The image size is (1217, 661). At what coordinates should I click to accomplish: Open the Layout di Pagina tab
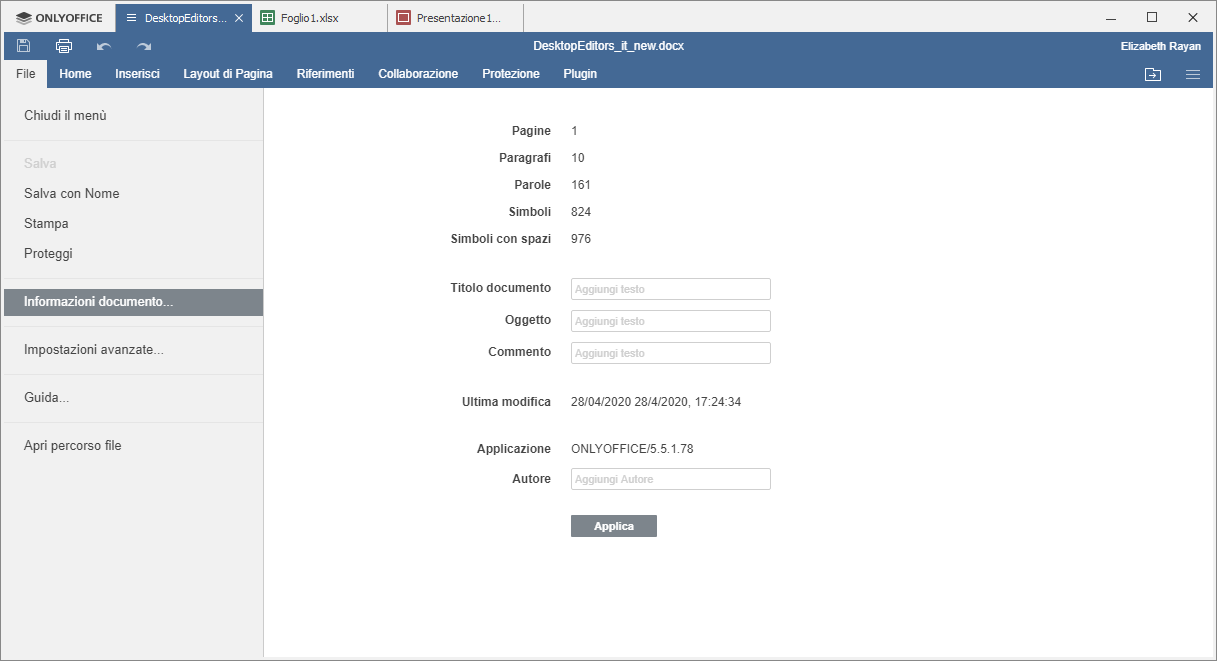click(x=228, y=74)
